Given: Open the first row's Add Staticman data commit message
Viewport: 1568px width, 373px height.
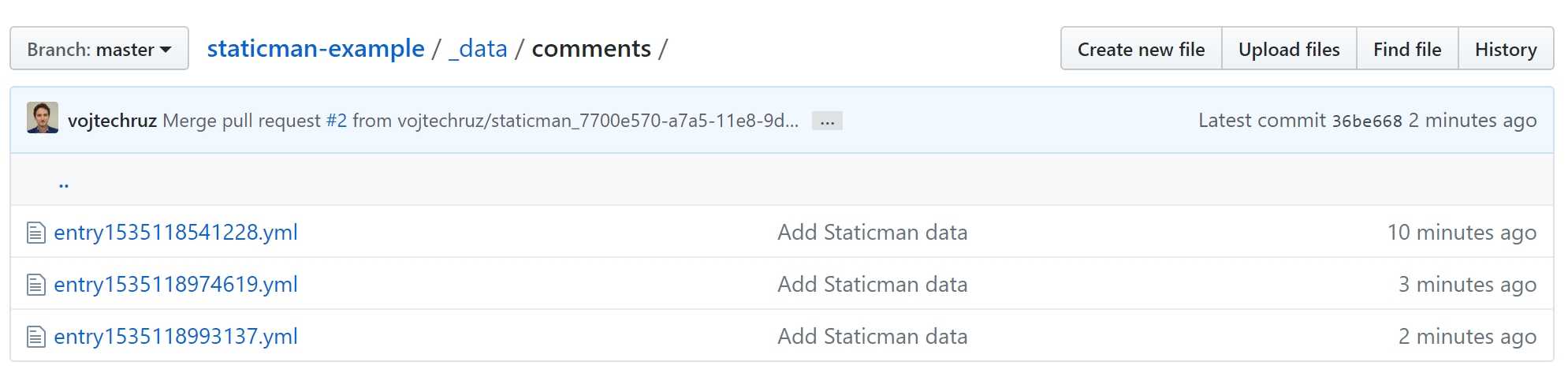Looking at the screenshot, I should click(872, 233).
